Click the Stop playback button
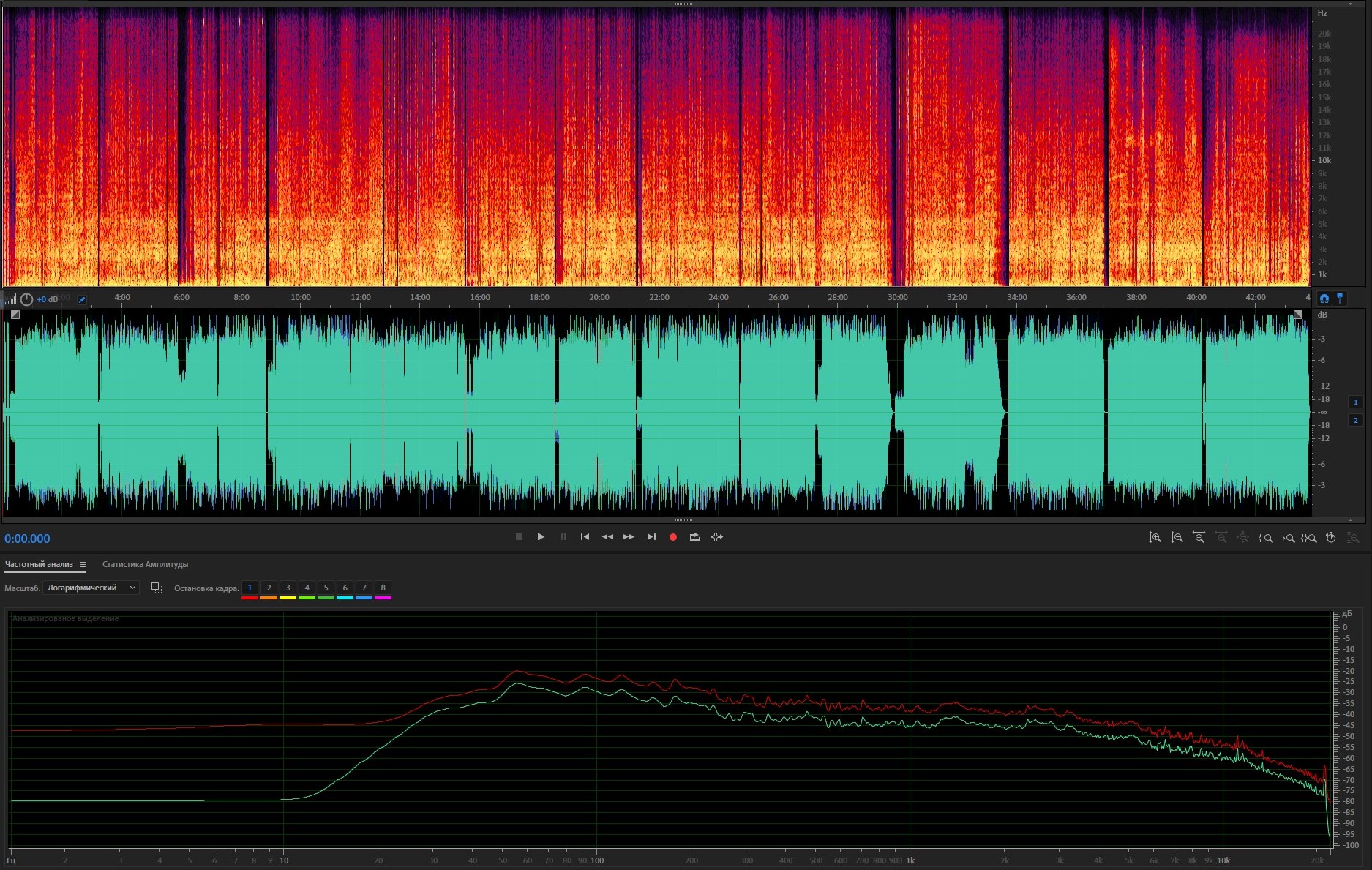 (x=519, y=537)
